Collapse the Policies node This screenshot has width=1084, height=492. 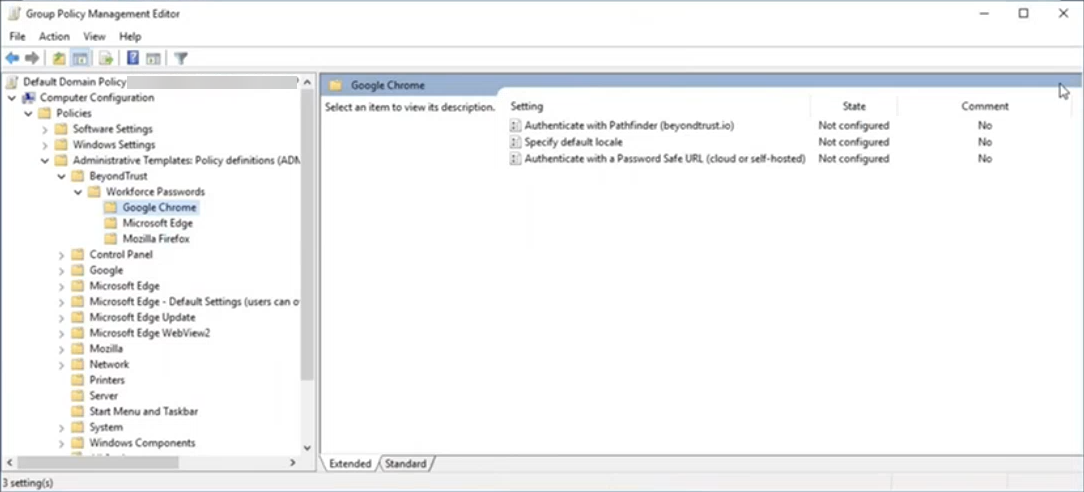pyautogui.click(x=28, y=113)
